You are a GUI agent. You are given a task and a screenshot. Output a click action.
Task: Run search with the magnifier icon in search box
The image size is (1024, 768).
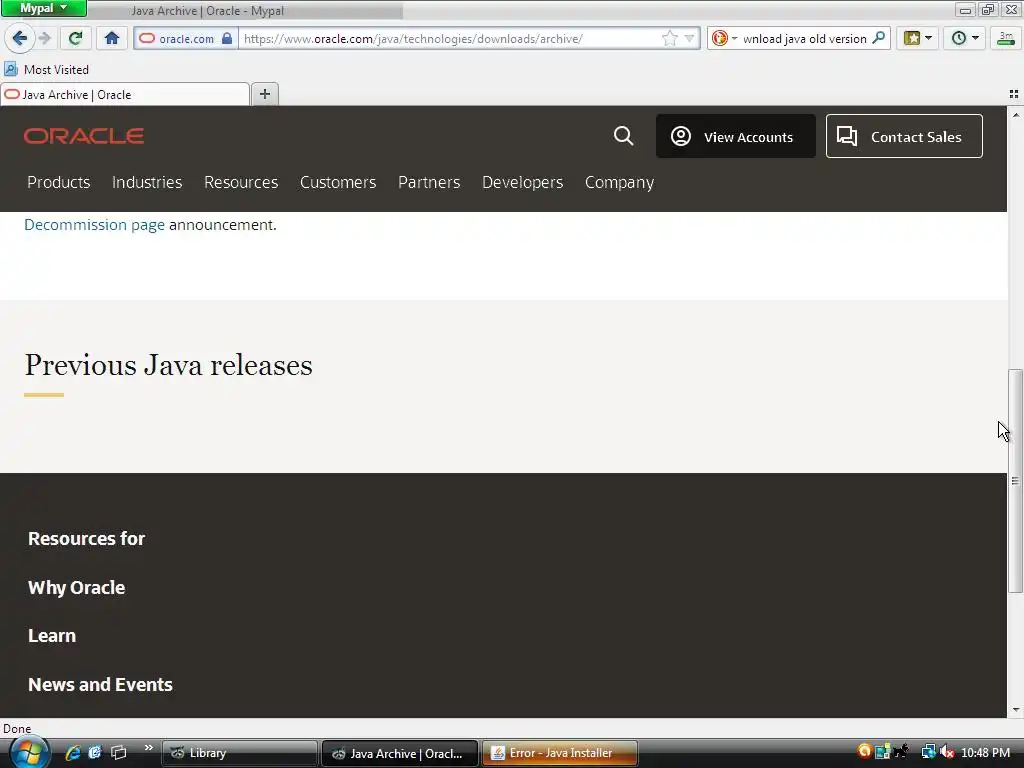pos(879,38)
